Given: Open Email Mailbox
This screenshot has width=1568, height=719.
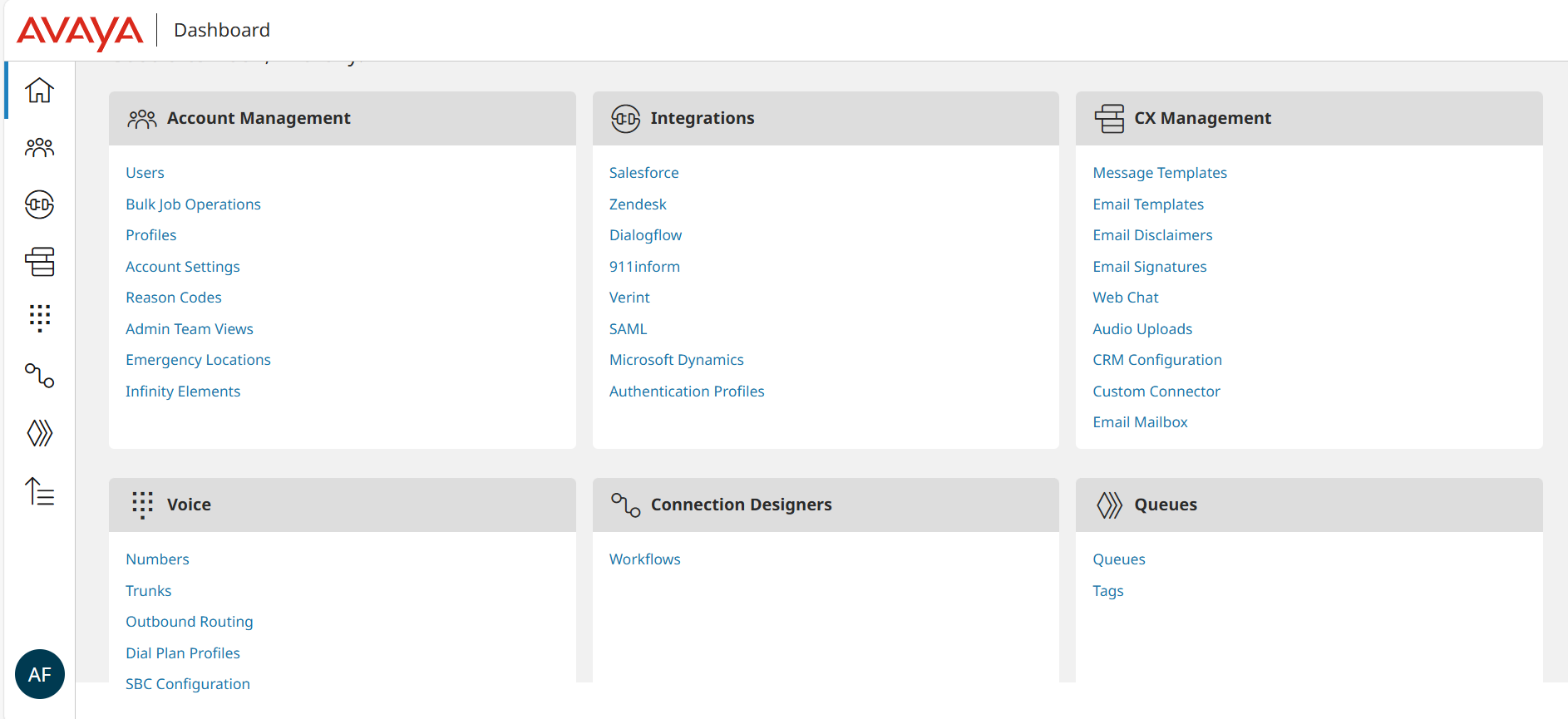Looking at the screenshot, I should coord(1140,422).
